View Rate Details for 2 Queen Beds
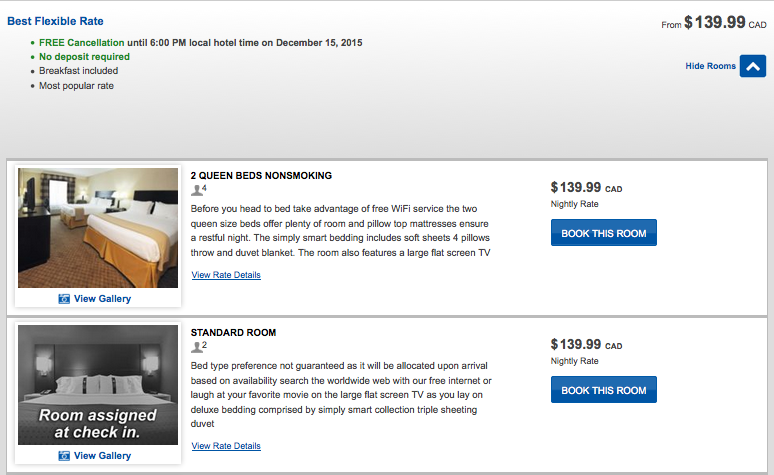The image size is (774, 475). click(226, 275)
